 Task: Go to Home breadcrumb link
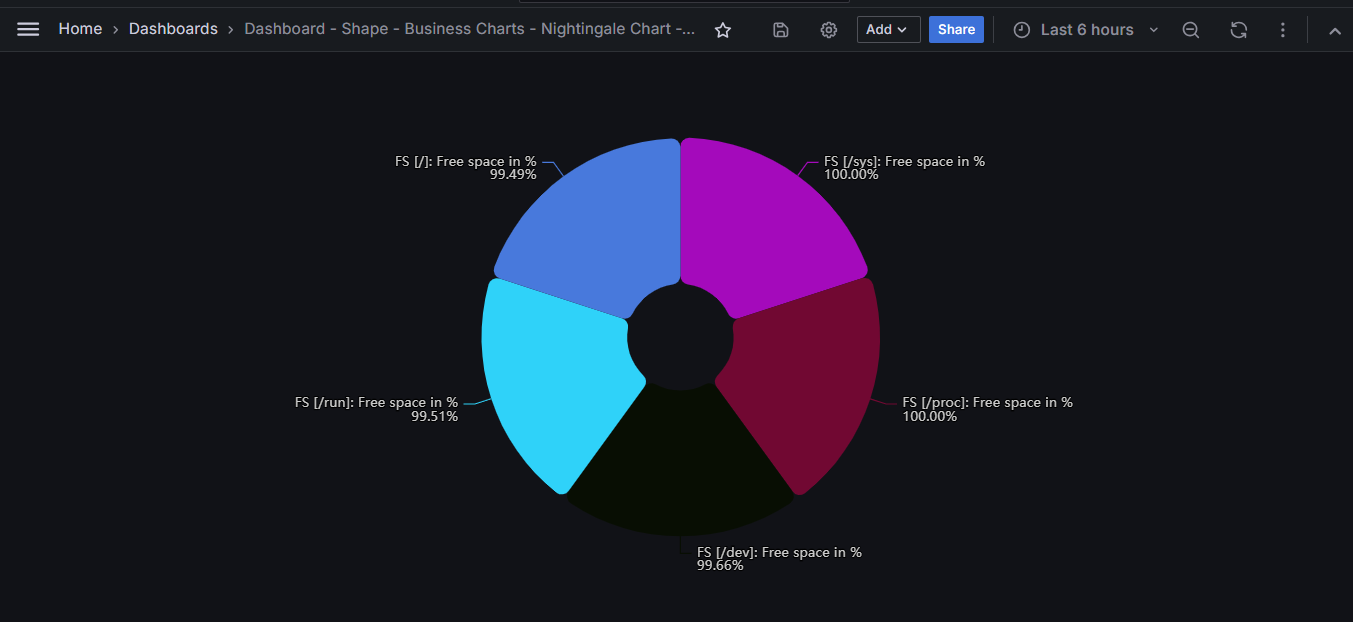click(80, 29)
